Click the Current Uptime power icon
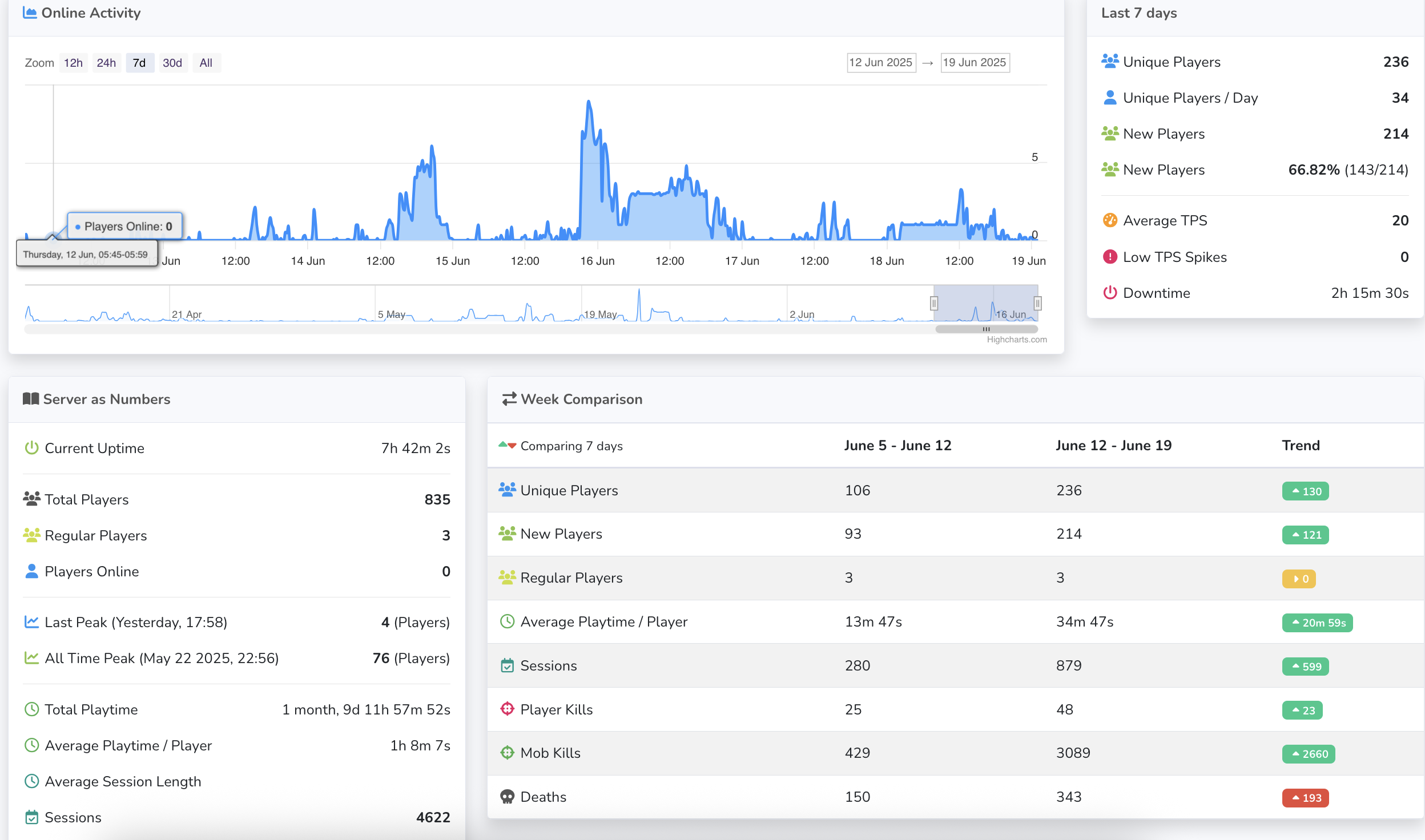This screenshot has width=1425, height=840. pos(31,448)
